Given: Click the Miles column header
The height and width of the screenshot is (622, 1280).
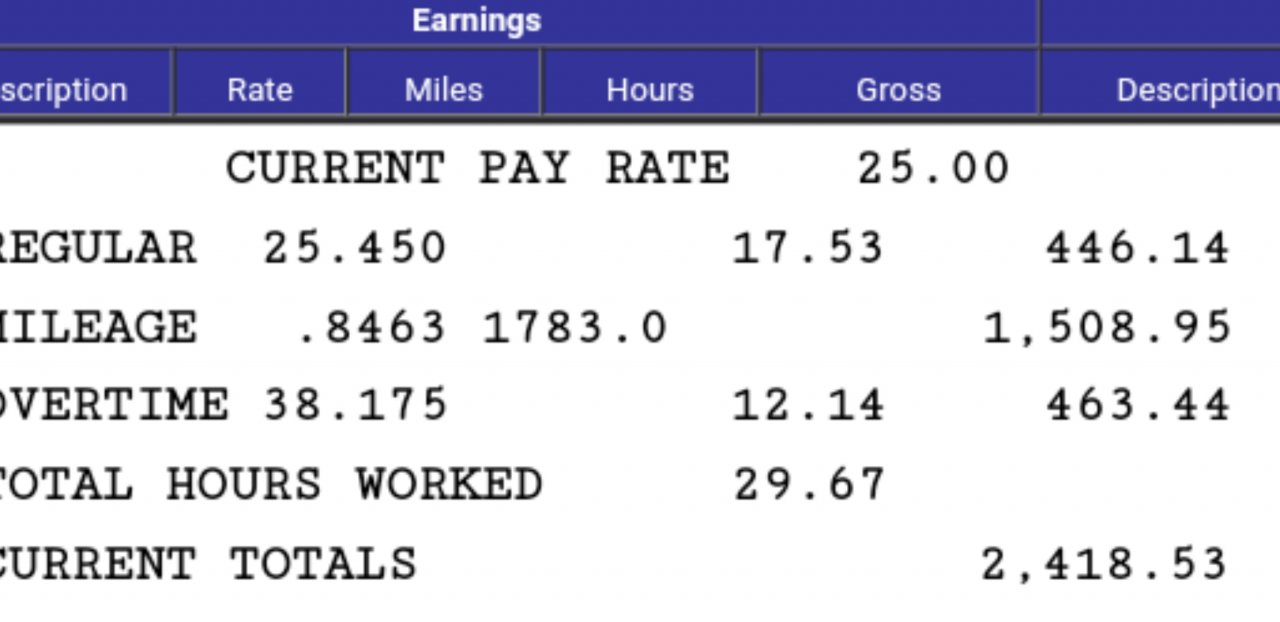Looking at the screenshot, I should point(443,90).
